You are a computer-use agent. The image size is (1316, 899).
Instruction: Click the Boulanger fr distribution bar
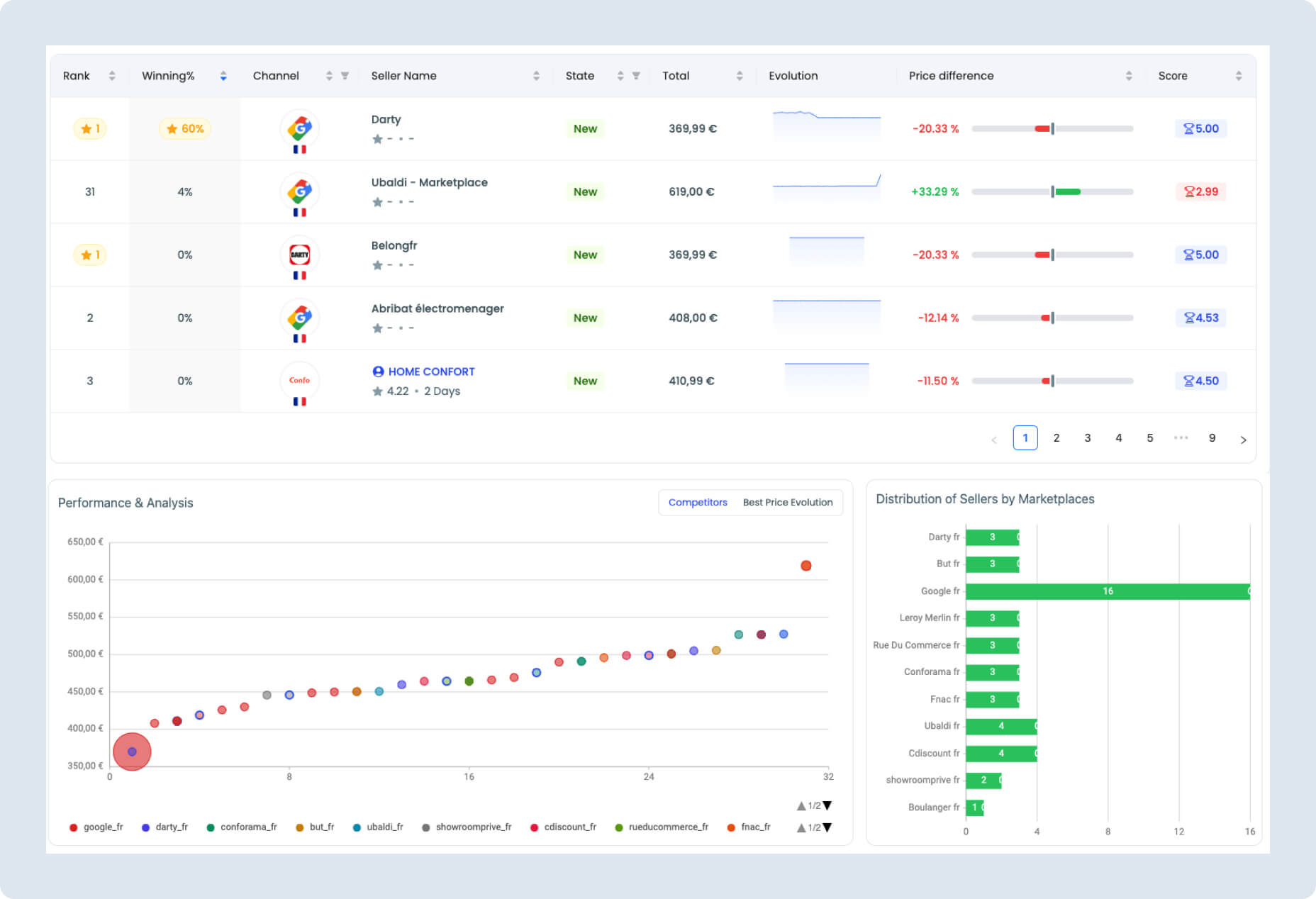[x=974, y=808]
